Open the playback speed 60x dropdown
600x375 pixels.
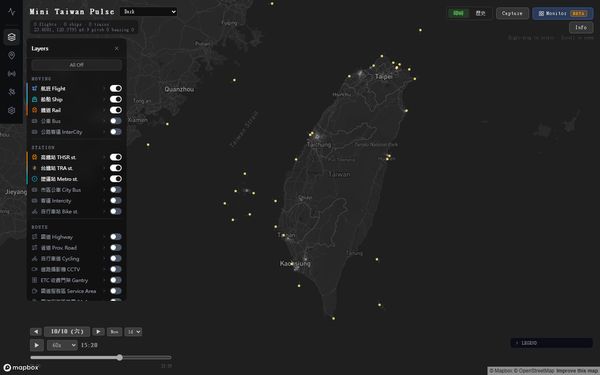pyautogui.click(x=62, y=345)
